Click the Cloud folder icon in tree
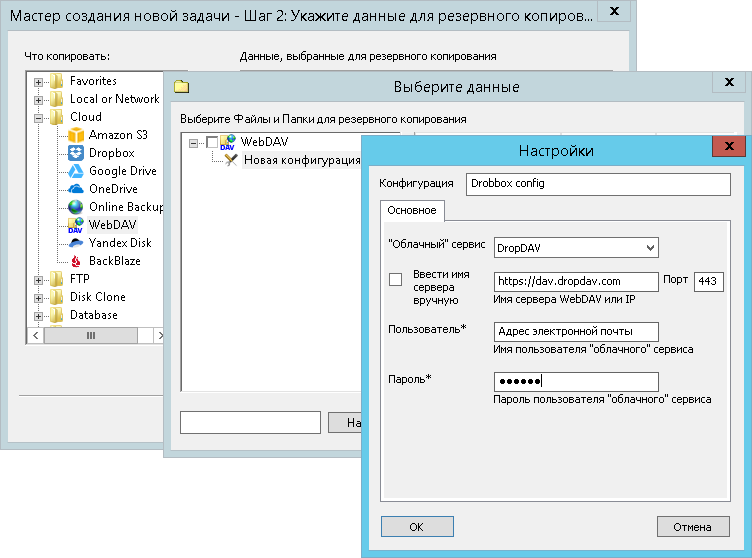 pos(56,117)
